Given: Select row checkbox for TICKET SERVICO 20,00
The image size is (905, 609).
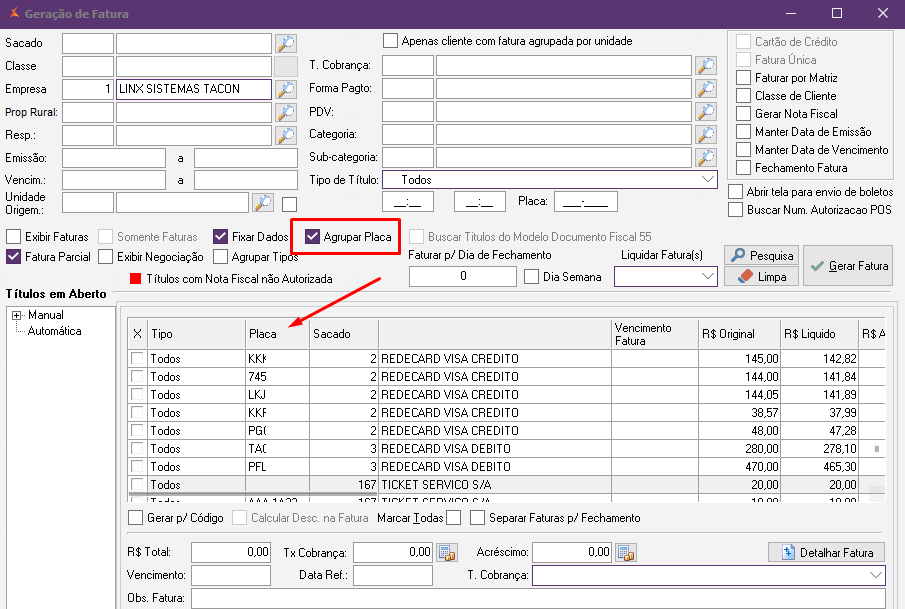Looking at the screenshot, I should click(x=137, y=484).
